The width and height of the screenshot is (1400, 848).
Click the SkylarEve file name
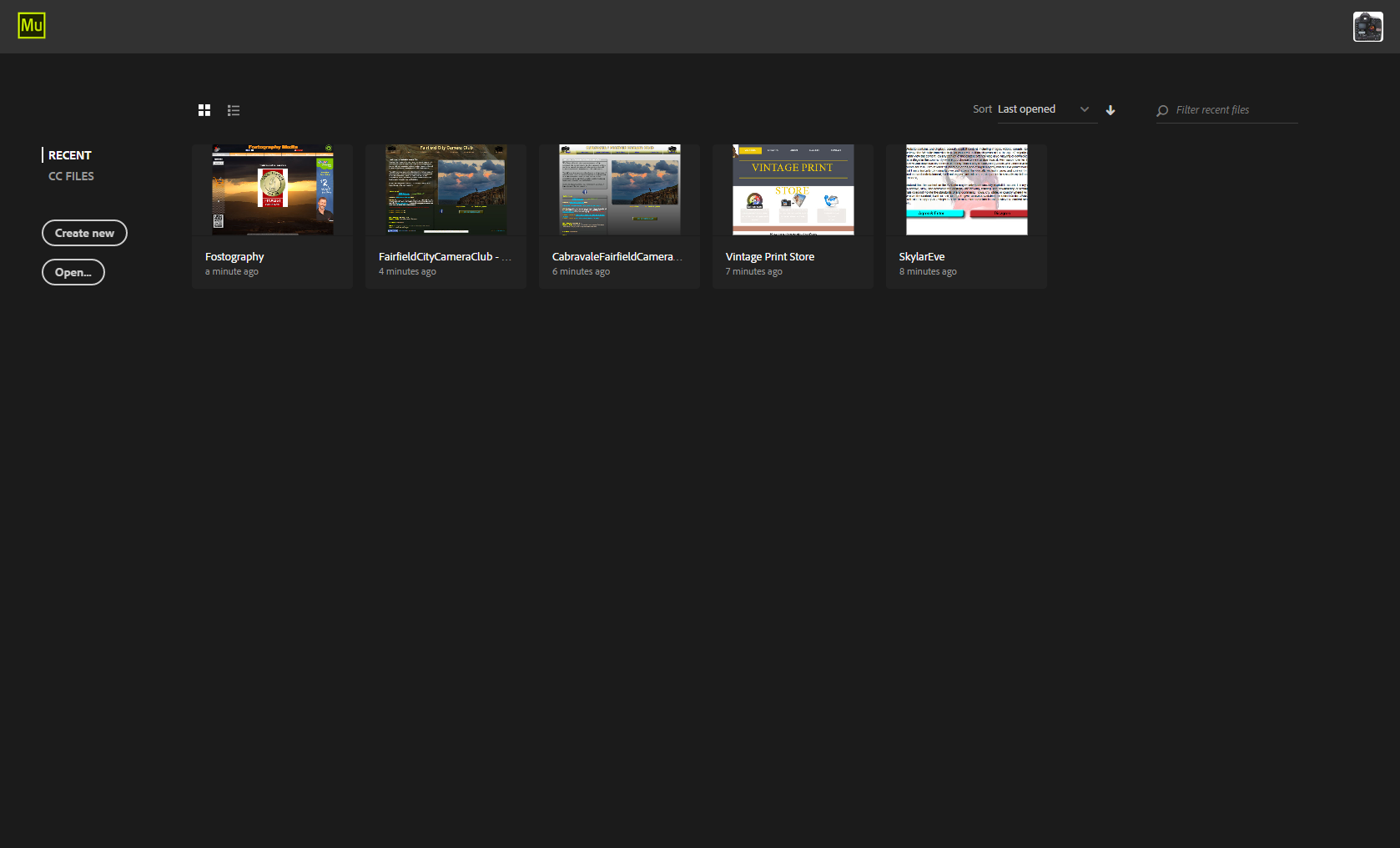tap(922, 257)
